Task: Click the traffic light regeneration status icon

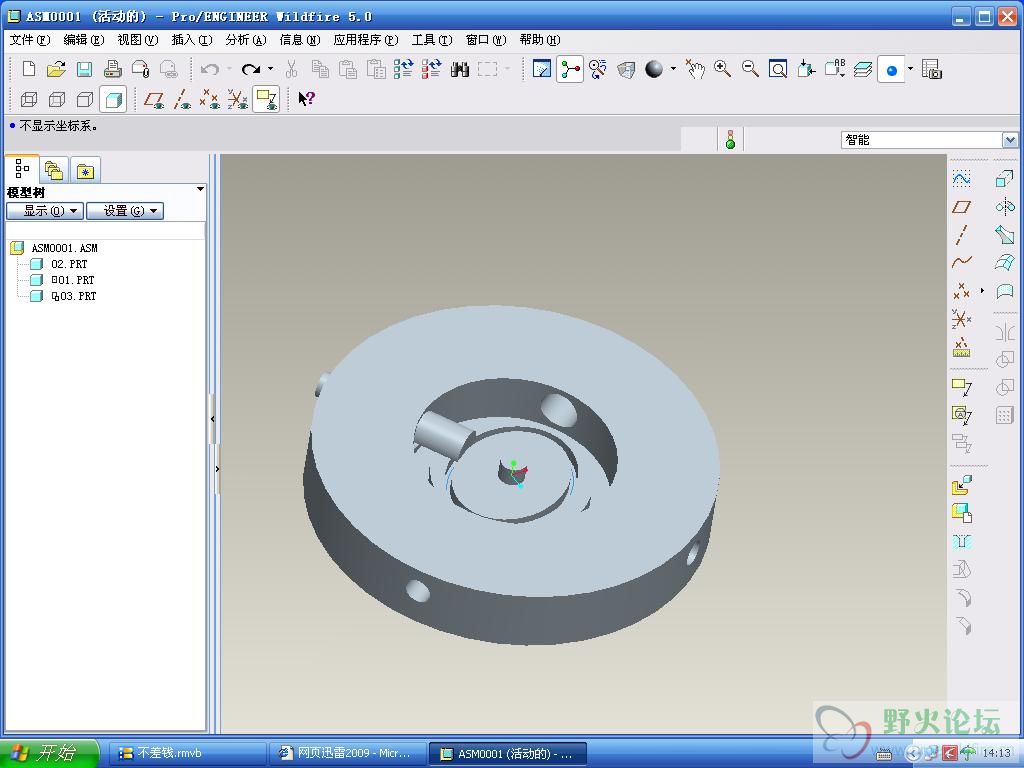Action: tap(731, 139)
